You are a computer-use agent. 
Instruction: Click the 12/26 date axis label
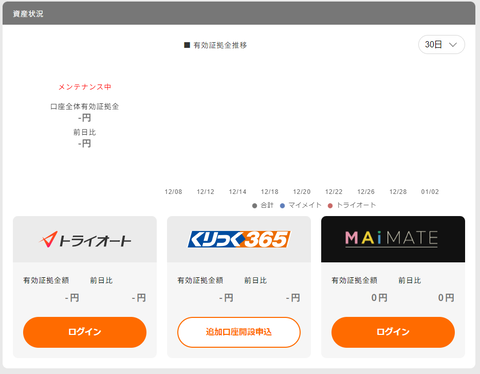366,192
